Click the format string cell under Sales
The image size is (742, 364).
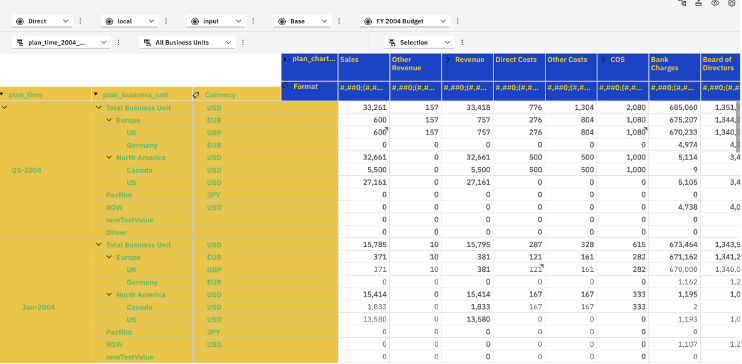(364, 91)
